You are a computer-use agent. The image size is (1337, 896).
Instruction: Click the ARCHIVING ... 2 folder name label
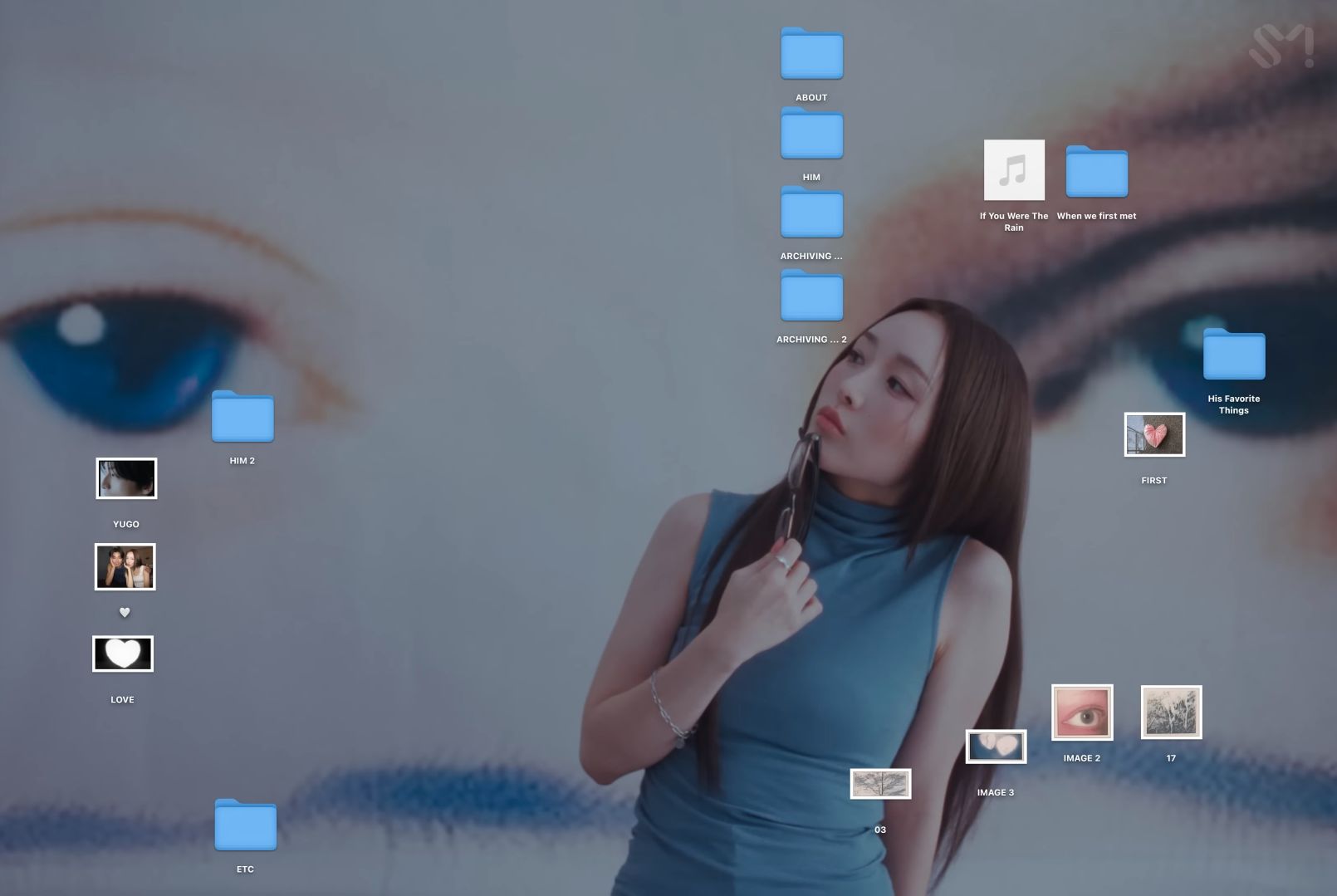pos(811,340)
